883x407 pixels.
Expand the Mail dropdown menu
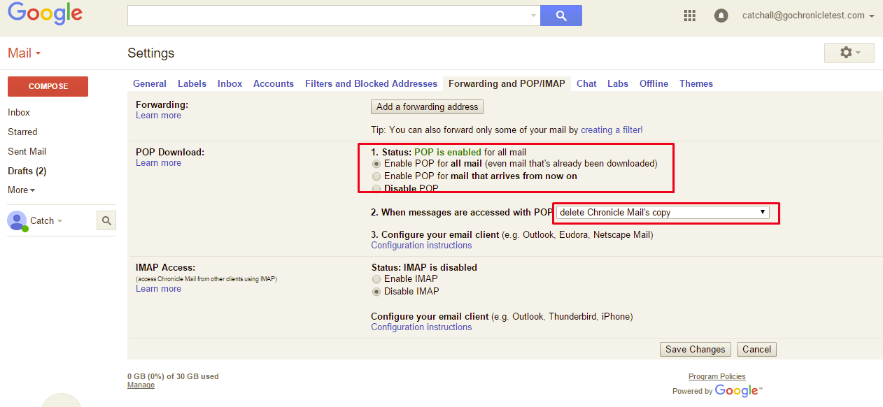pos(24,53)
